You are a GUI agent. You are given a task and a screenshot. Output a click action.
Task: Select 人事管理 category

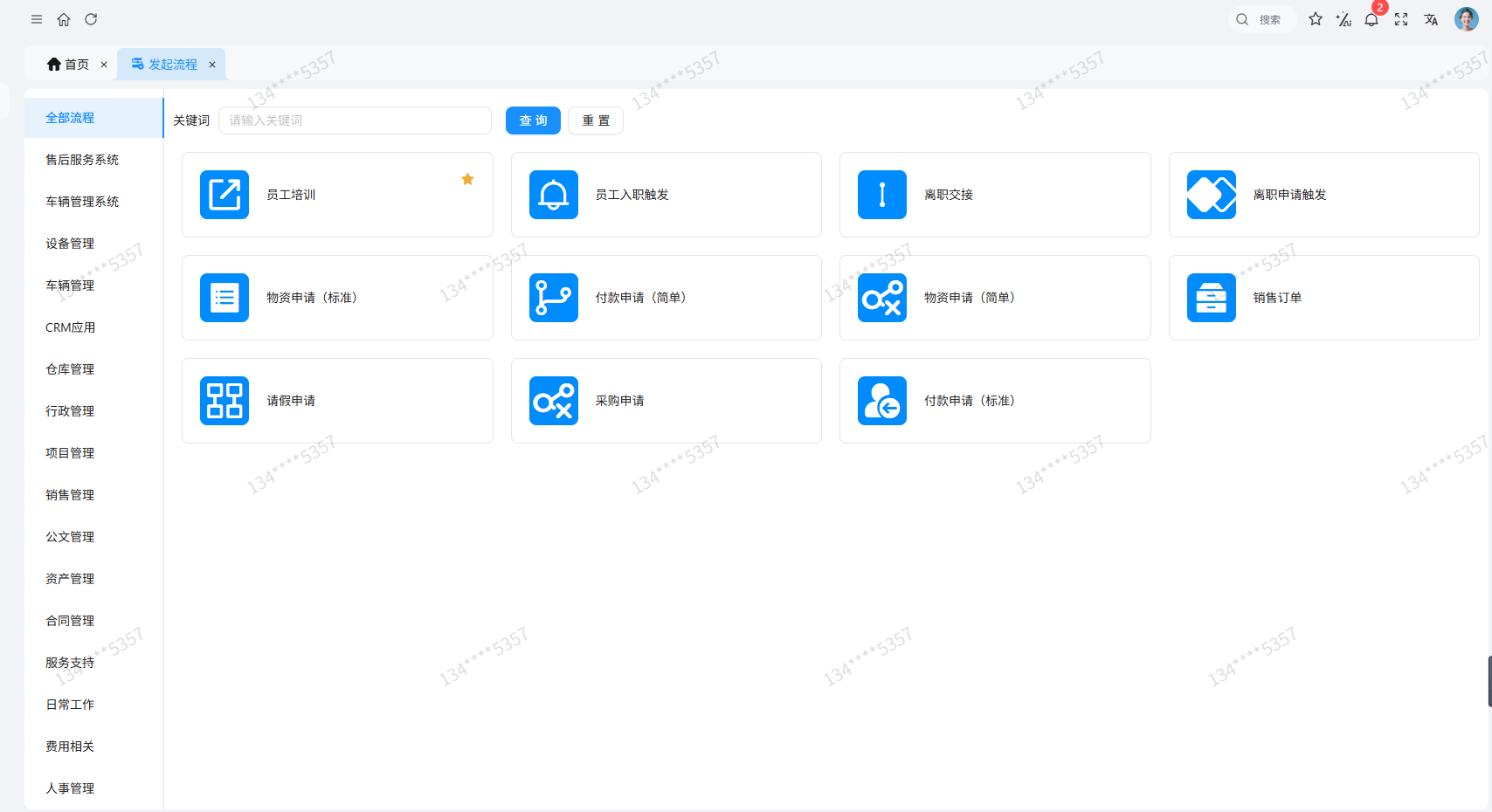(x=93, y=788)
